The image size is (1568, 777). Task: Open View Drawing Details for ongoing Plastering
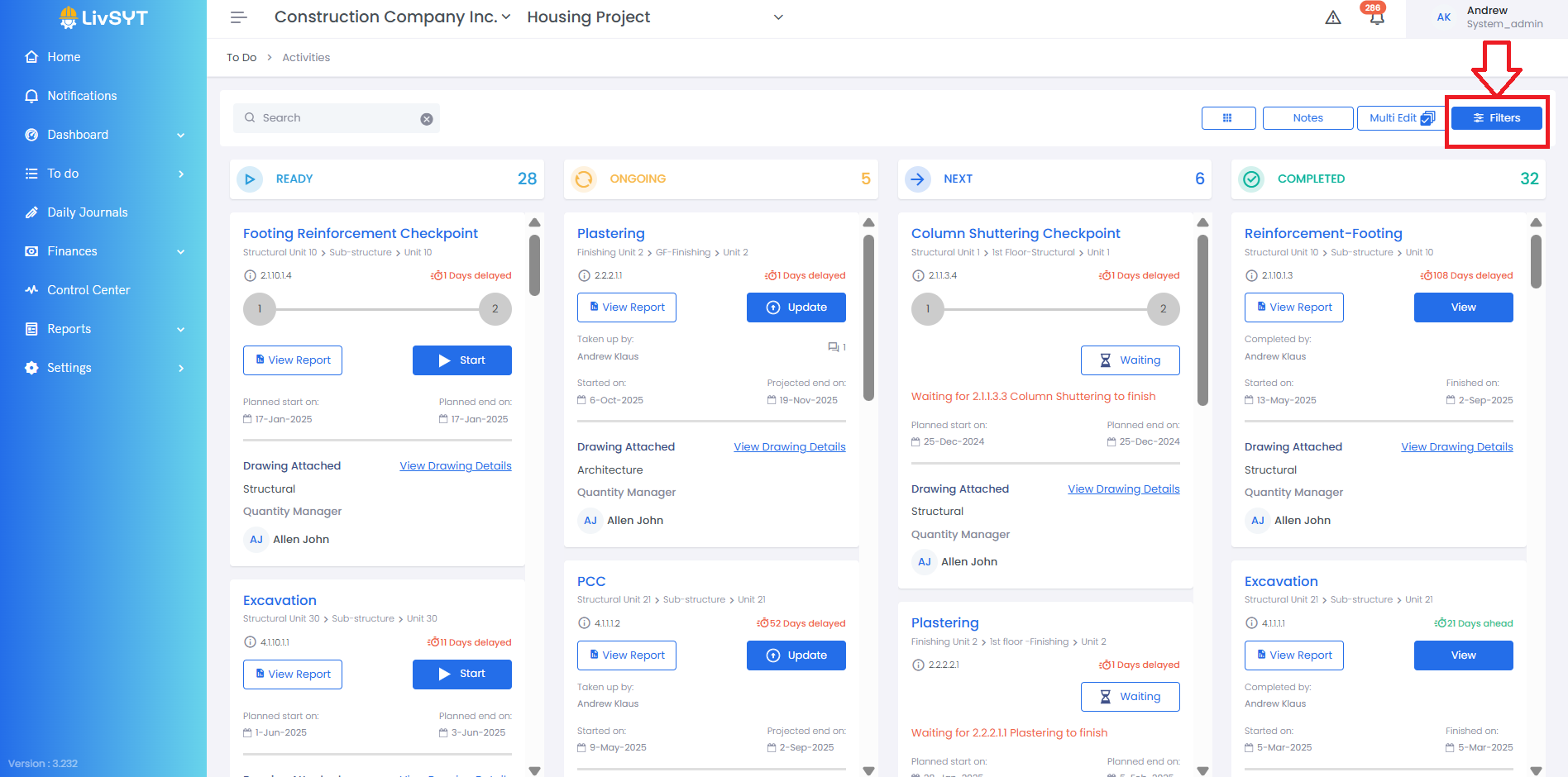(789, 447)
